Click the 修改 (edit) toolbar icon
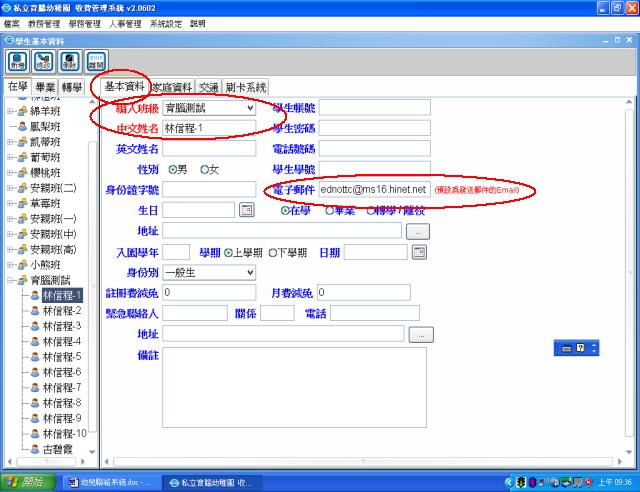 (x=43, y=62)
